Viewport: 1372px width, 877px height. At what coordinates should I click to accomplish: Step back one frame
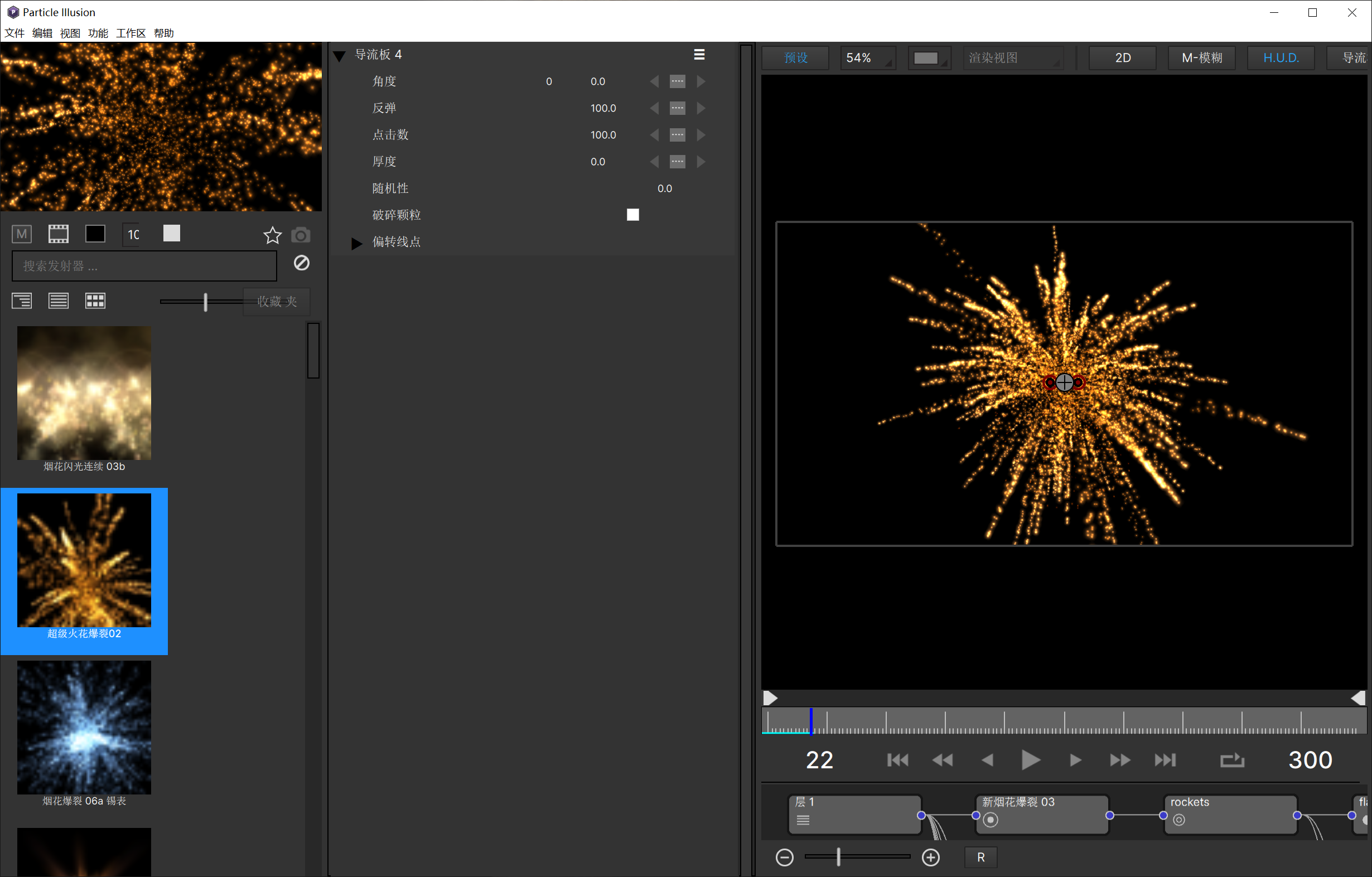(x=987, y=760)
